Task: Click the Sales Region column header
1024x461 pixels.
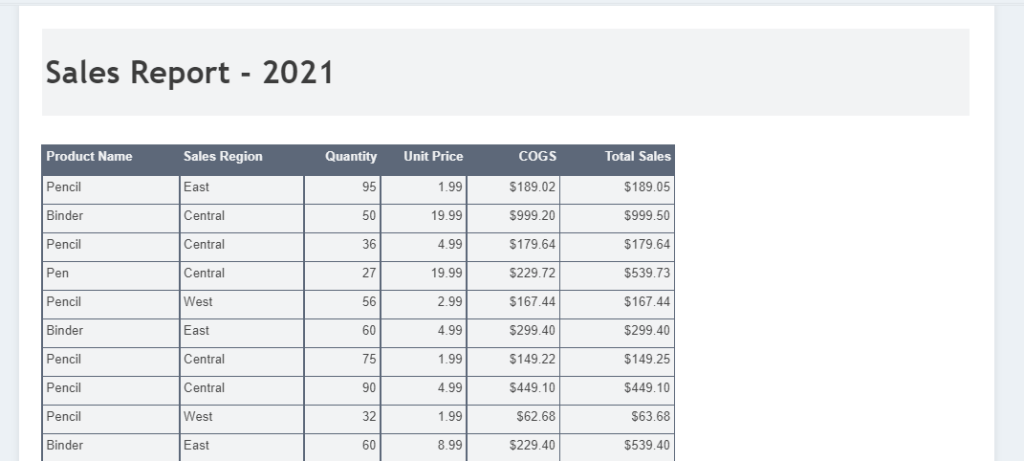Action: [x=223, y=156]
